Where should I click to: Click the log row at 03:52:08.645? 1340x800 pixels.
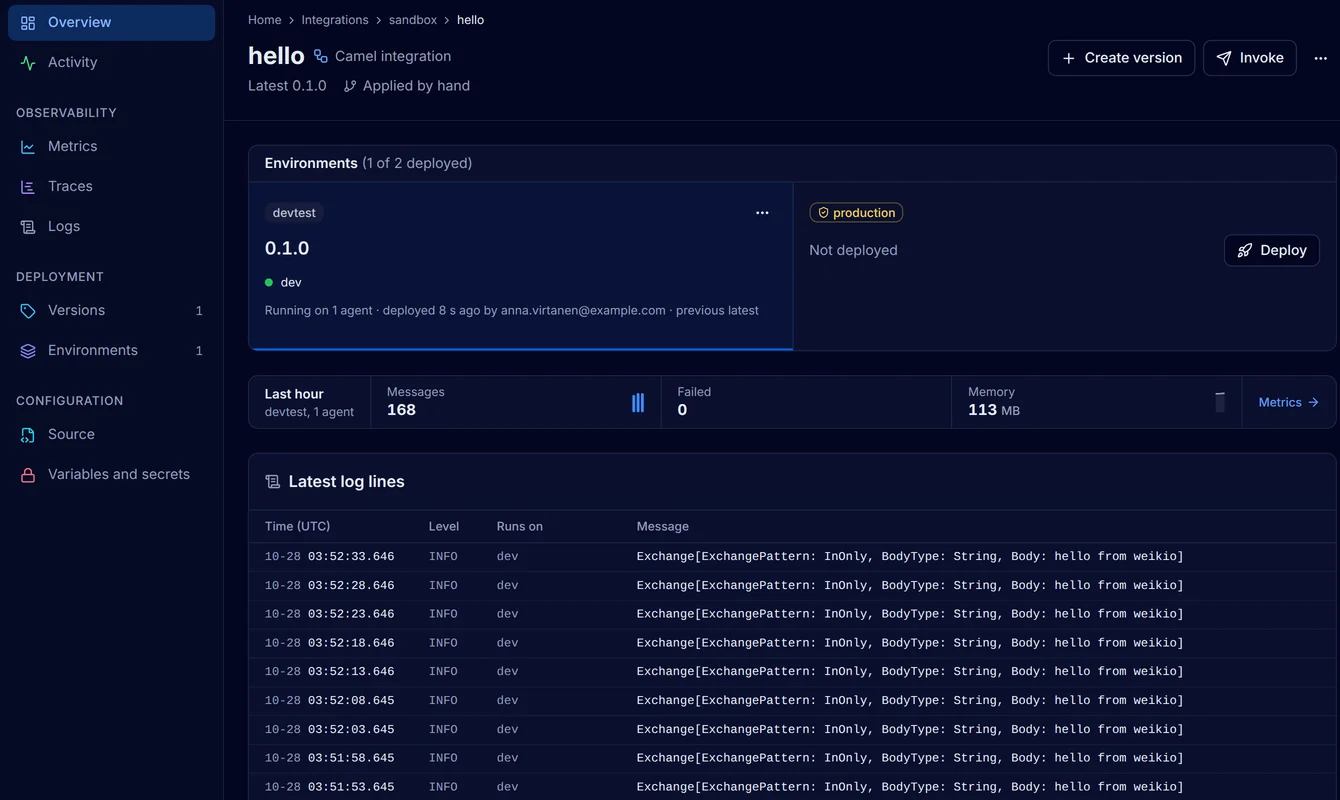[792, 701]
